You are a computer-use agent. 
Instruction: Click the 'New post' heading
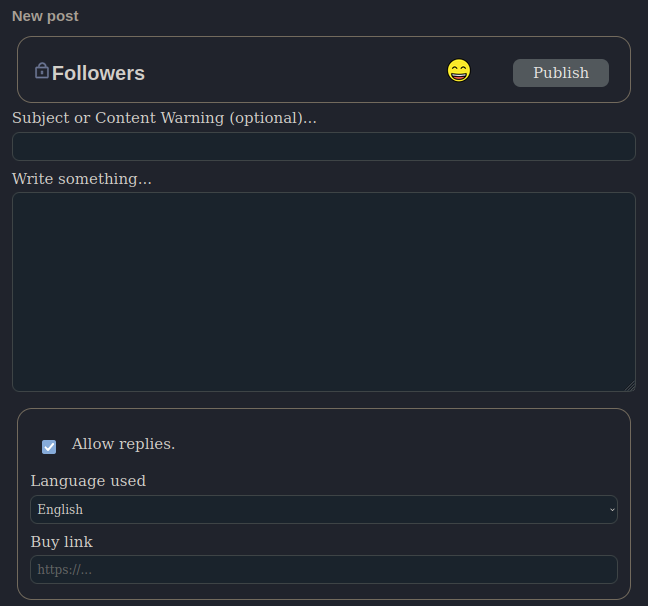45,16
